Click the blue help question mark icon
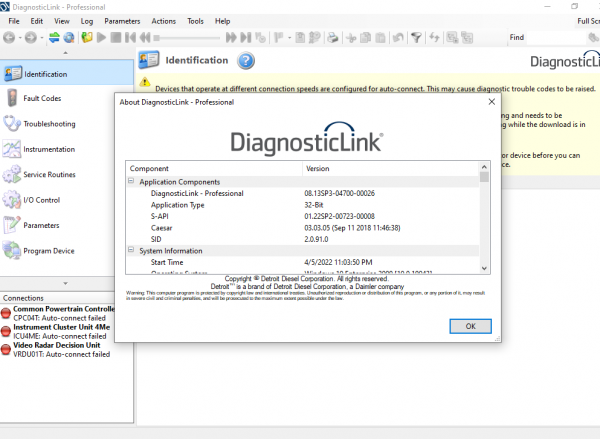This screenshot has width=600, height=439. pos(246,60)
